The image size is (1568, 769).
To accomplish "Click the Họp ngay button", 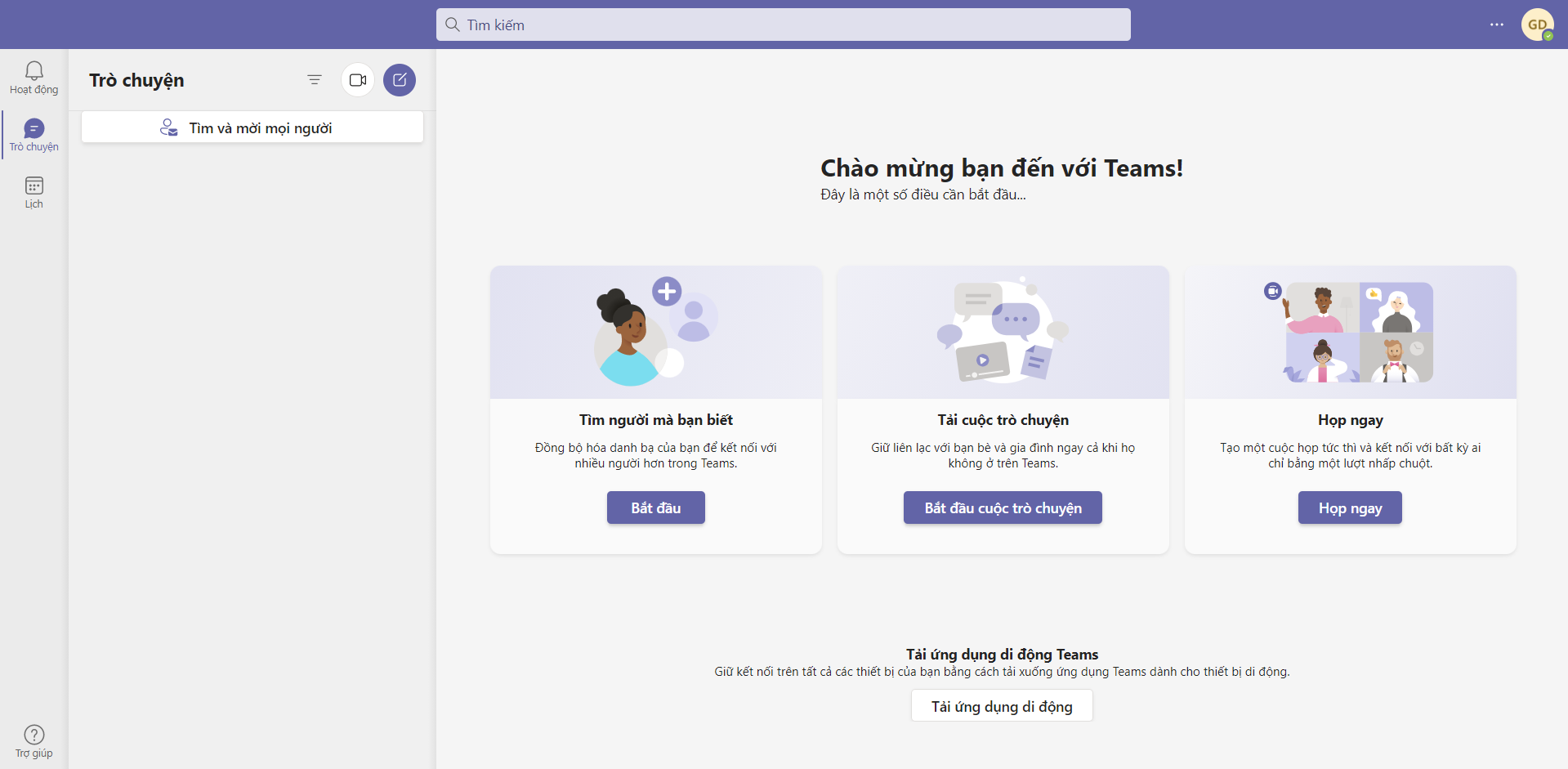I will coord(1349,507).
